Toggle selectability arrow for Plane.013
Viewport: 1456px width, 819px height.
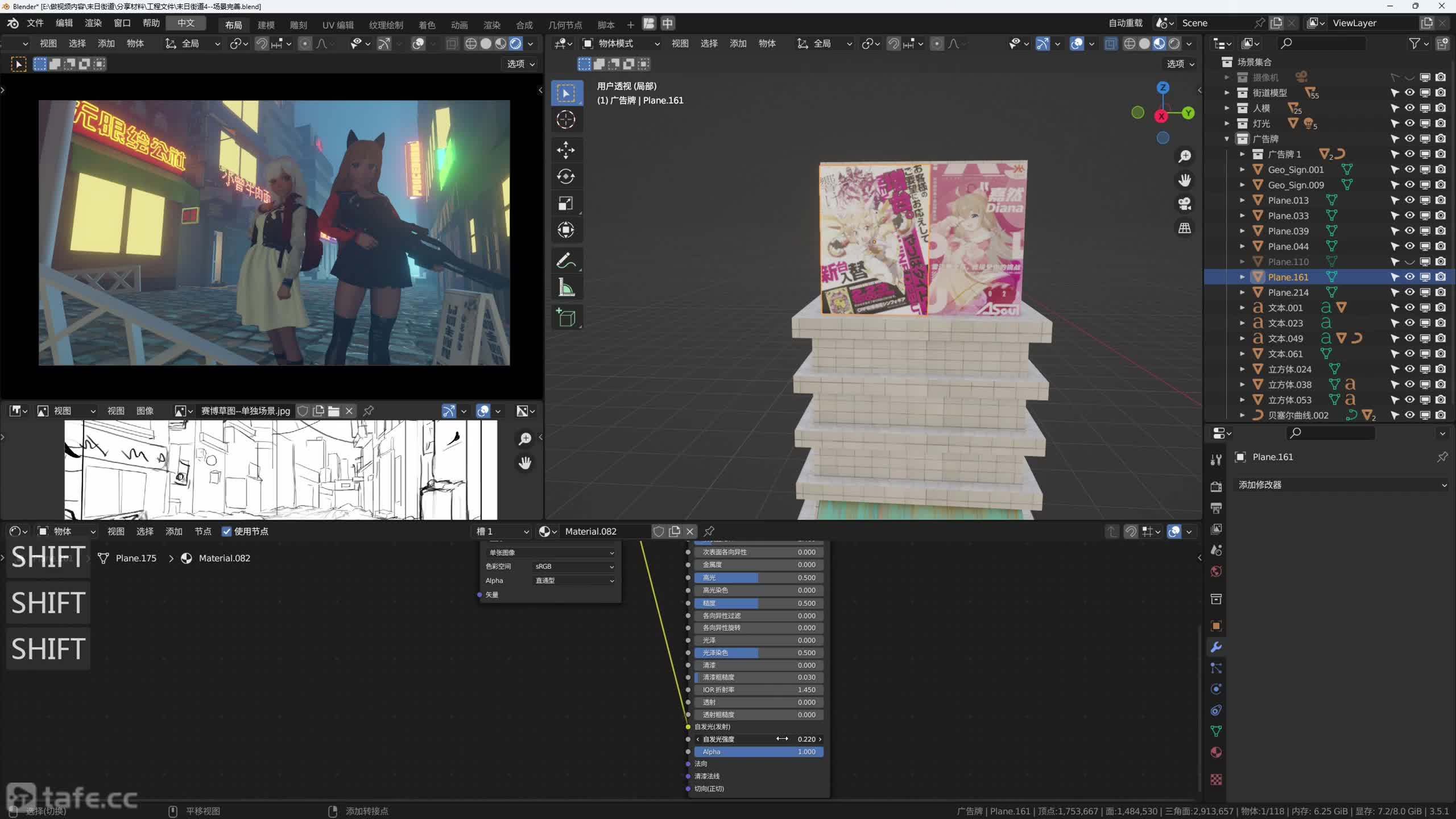tap(1395, 200)
